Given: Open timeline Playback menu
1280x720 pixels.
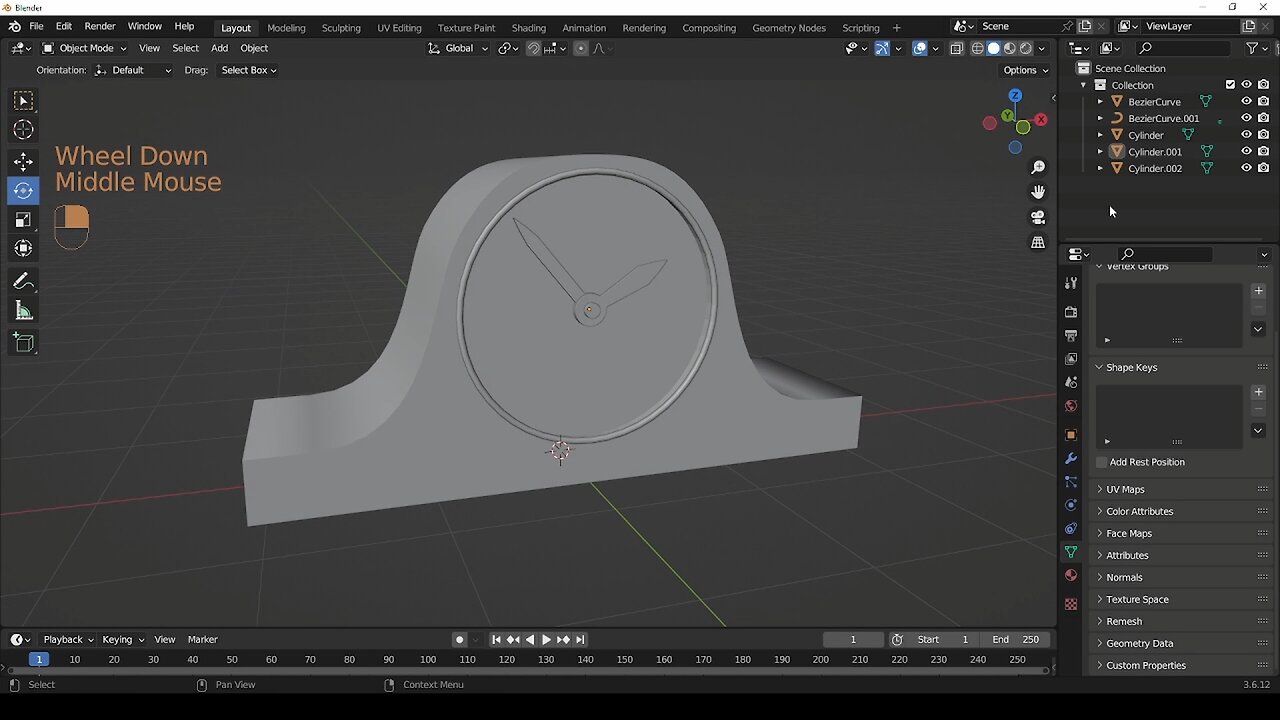Looking at the screenshot, I should [x=67, y=639].
